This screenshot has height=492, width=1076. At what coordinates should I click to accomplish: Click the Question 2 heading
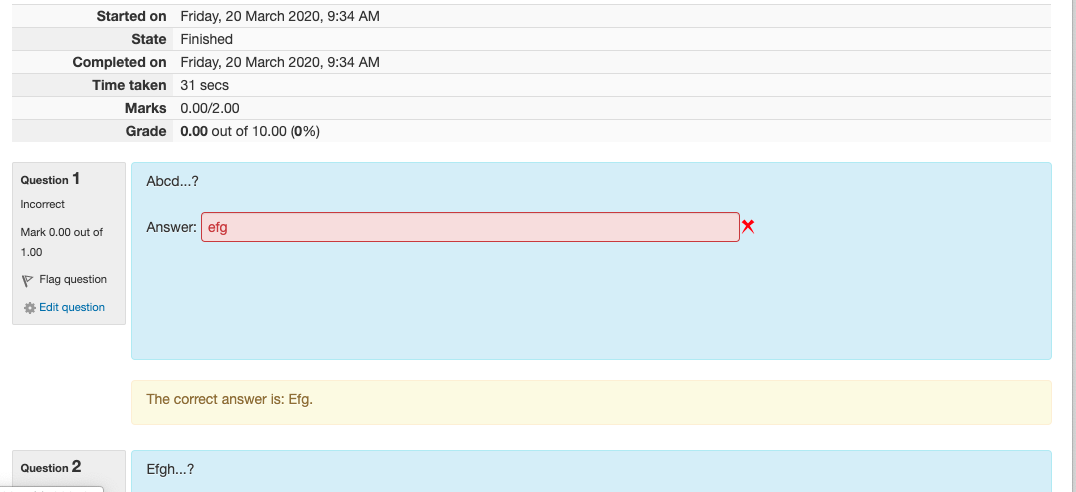coord(51,467)
